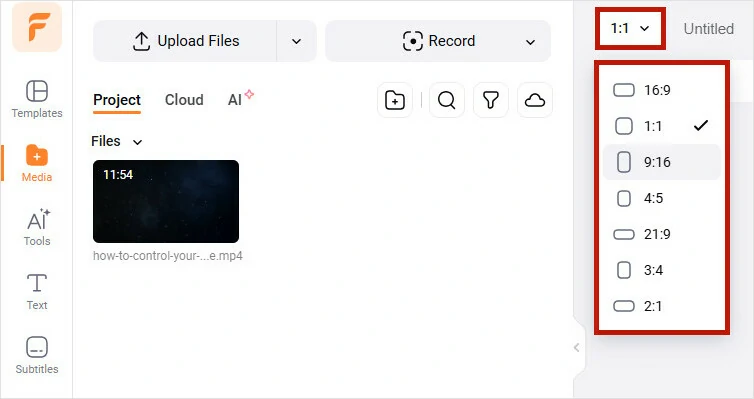Choose the 21:9 aspect ratio
Image resolution: width=754 pixels, height=399 pixels.
coord(661,234)
